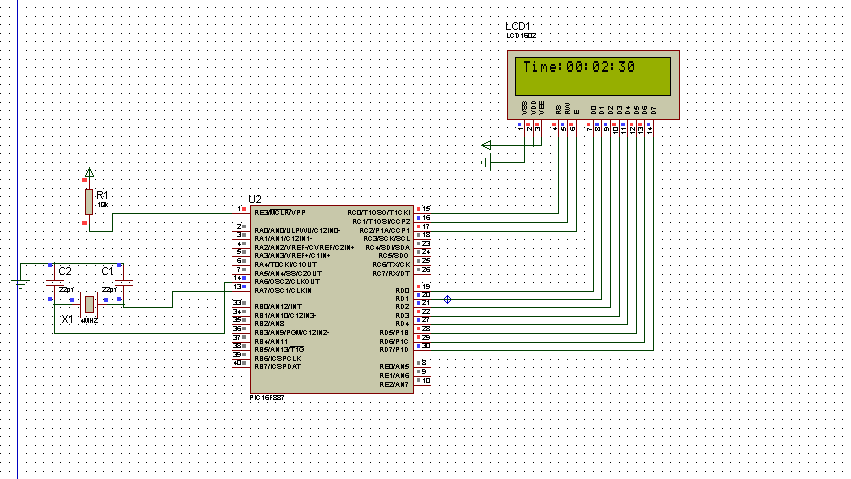
Task: Click the ground symbol beside capacitor C2
Action: coord(20,283)
